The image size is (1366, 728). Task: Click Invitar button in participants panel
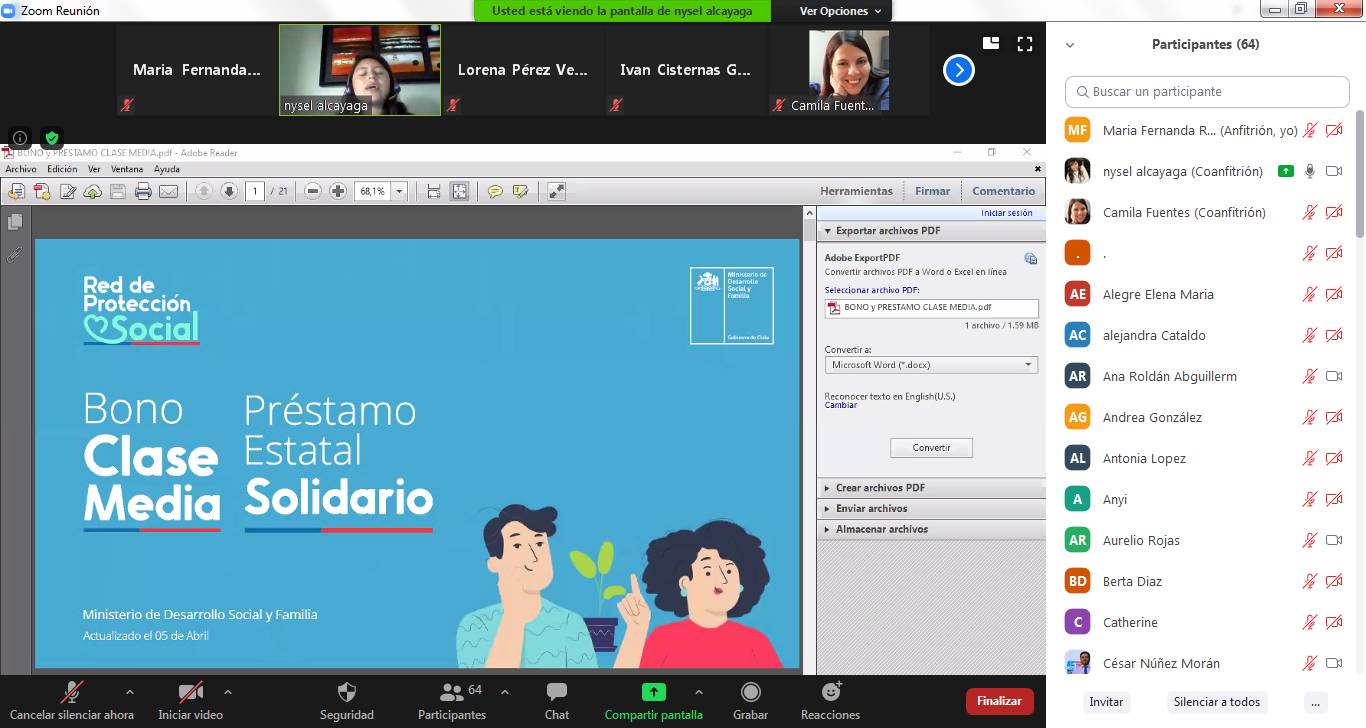click(x=1105, y=702)
